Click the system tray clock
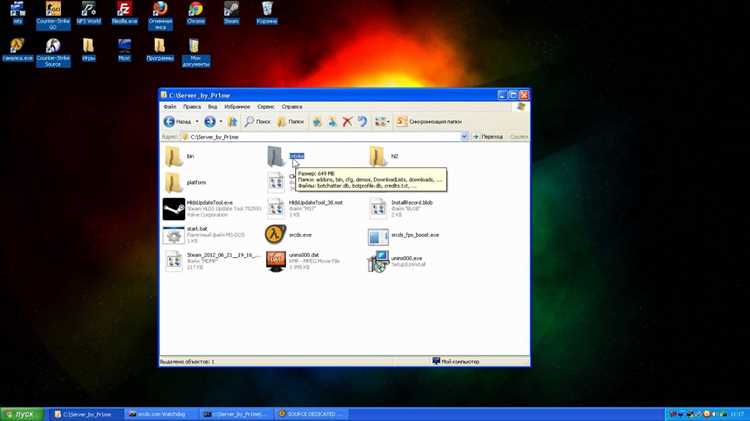 (737, 414)
